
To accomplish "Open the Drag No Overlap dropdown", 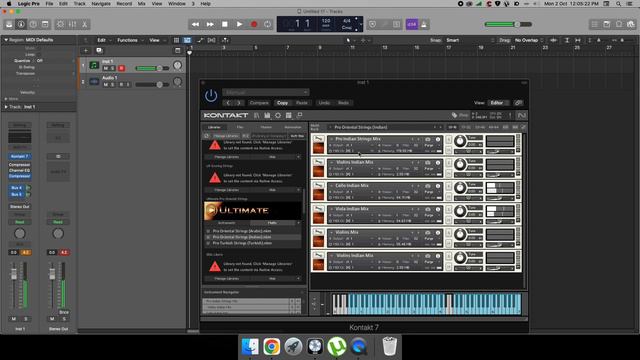I will 529,40.
